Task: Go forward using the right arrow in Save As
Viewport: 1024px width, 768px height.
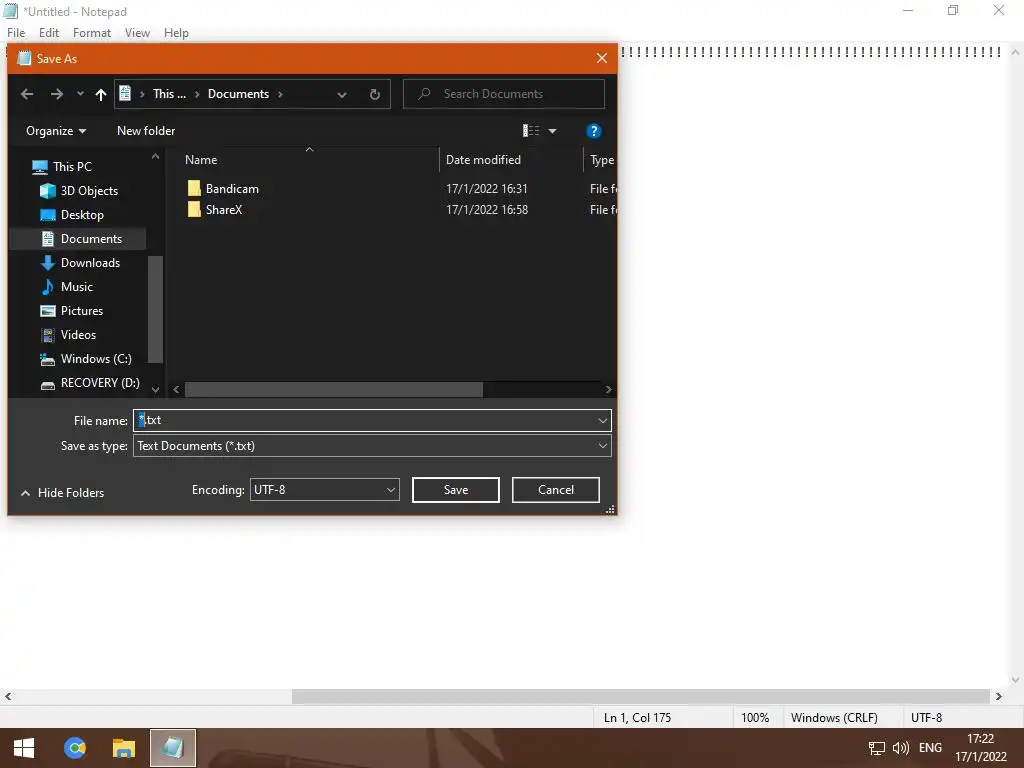Action: pyautogui.click(x=57, y=94)
